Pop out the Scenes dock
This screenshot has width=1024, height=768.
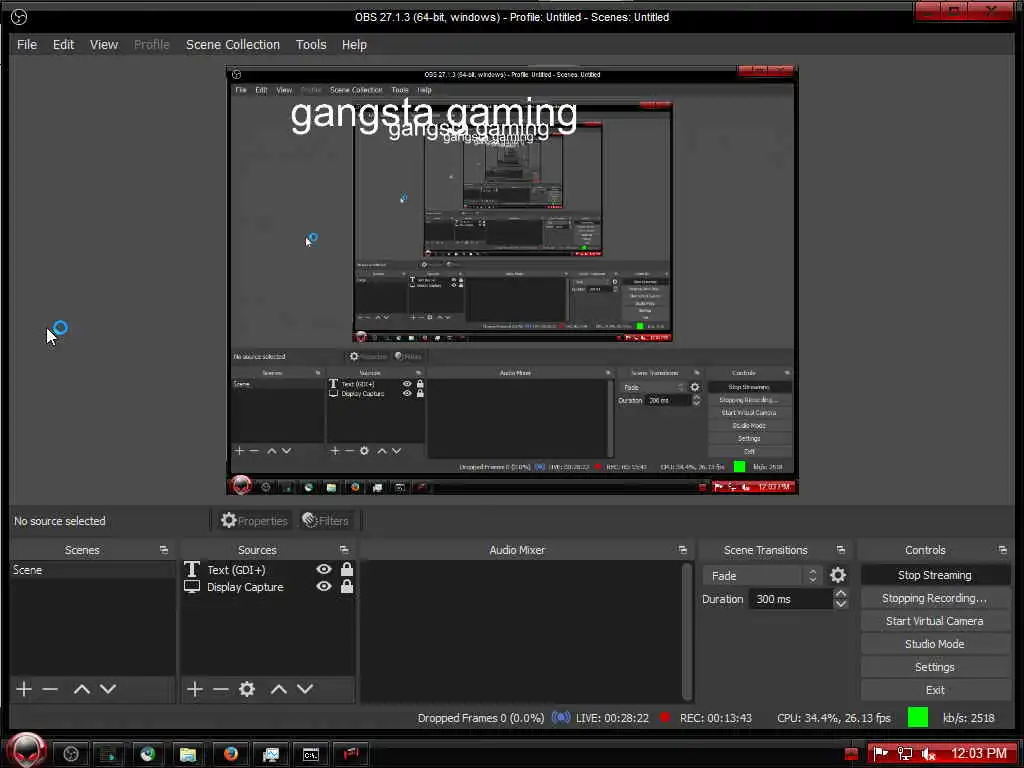164,550
